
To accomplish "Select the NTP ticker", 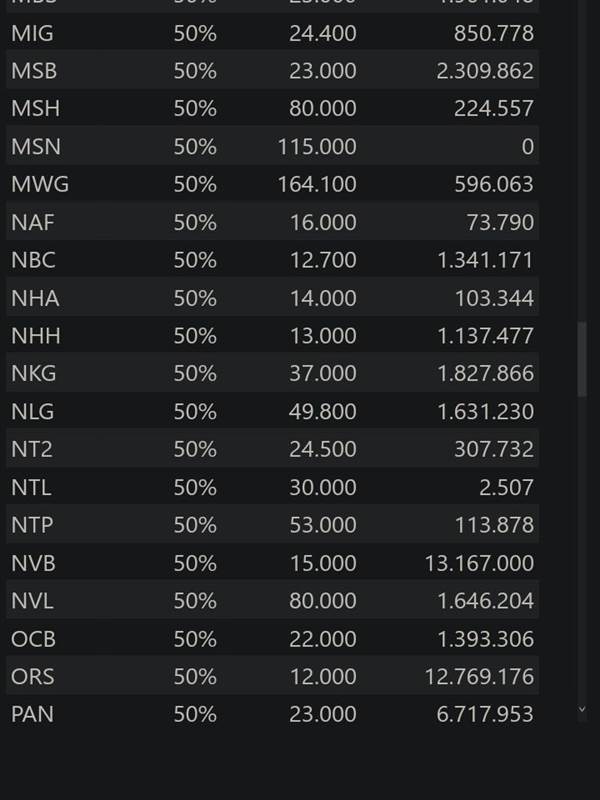I will (32, 525).
